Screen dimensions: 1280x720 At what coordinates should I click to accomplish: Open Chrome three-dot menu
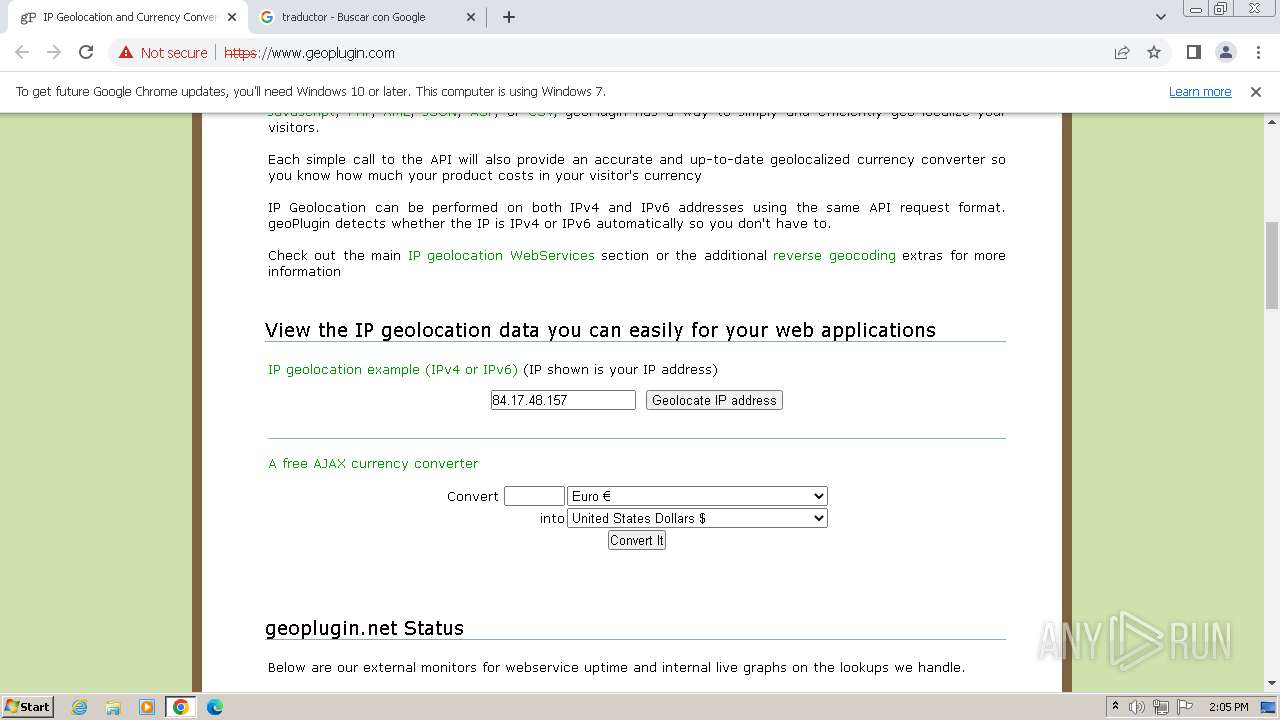(x=1258, y=53)
